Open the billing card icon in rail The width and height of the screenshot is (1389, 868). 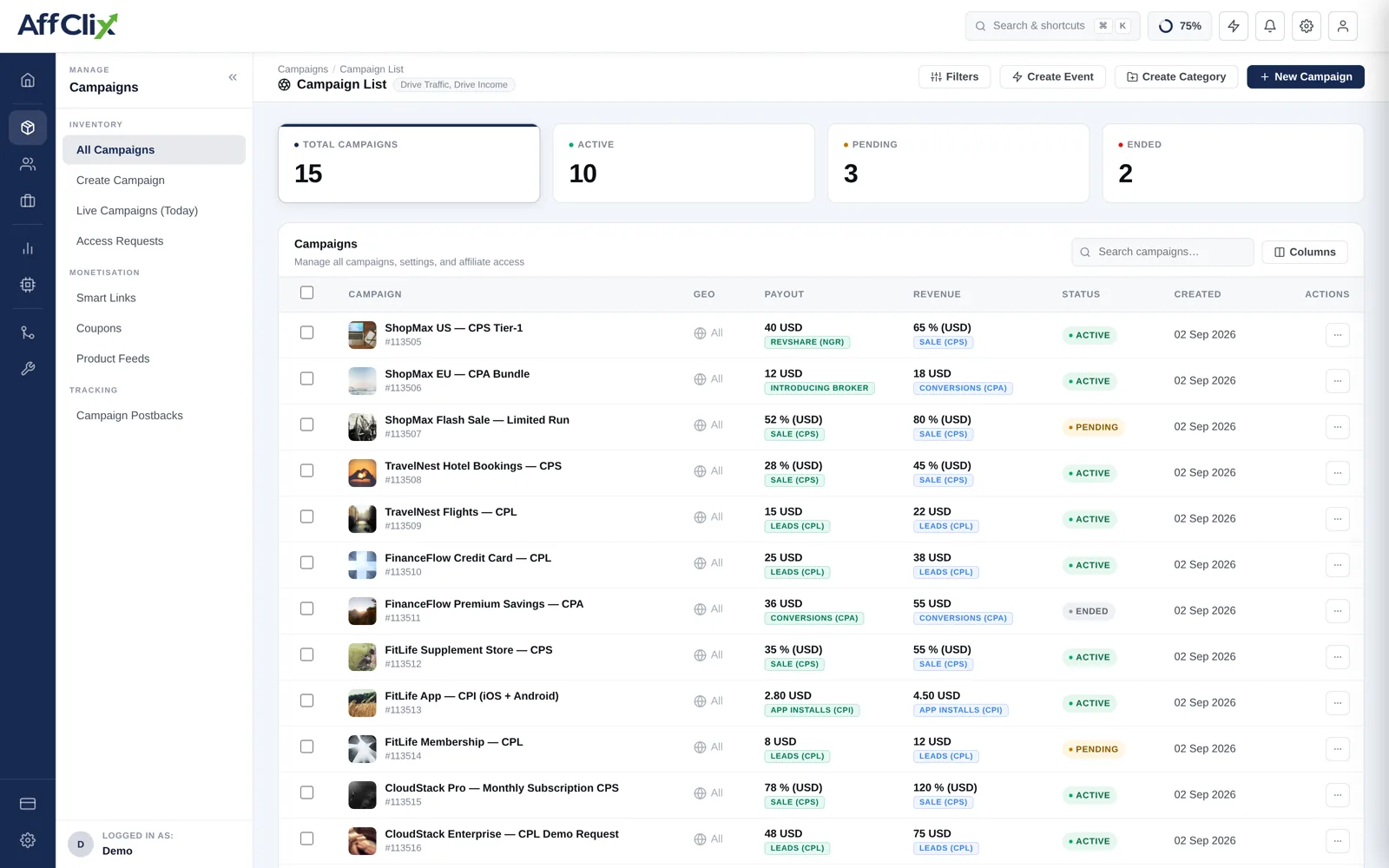coord(28,804)
